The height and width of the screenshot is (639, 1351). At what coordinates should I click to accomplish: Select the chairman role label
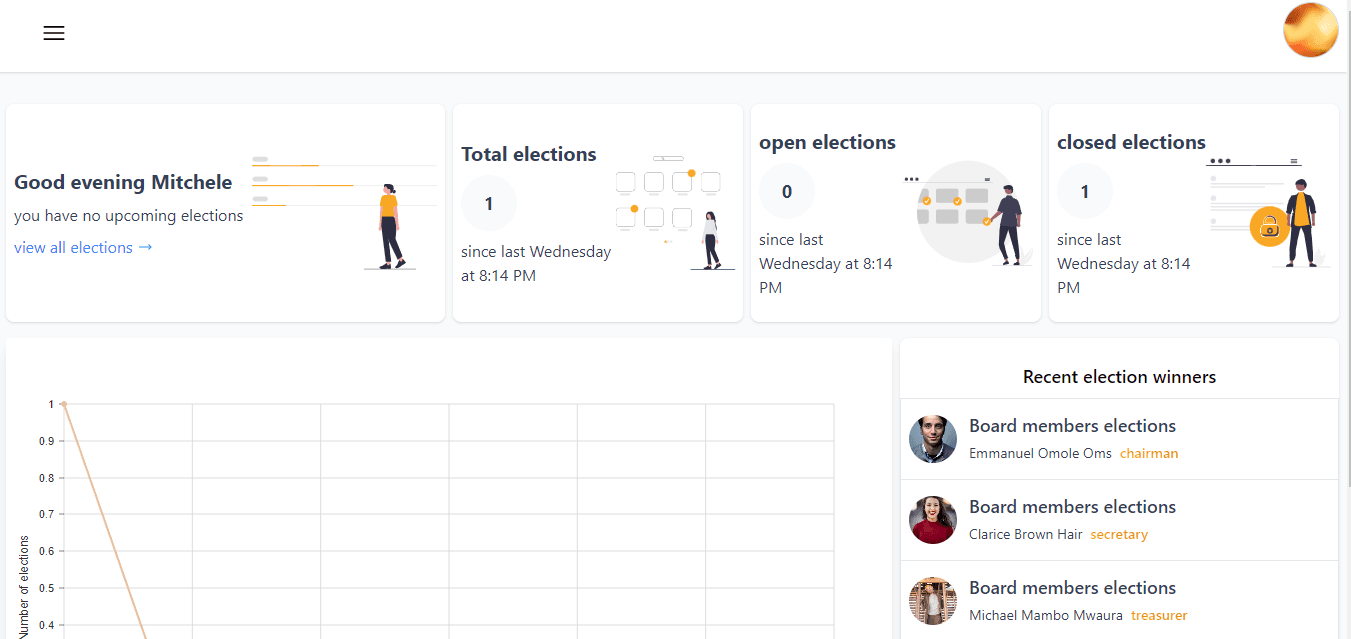tap(1148, 453)
